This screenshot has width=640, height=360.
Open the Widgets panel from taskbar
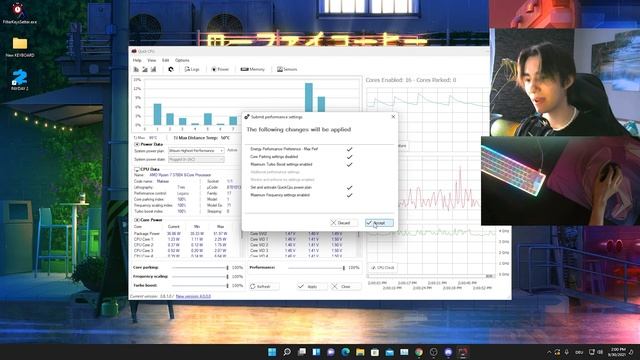pyautogui.click(x=316, y=352)
